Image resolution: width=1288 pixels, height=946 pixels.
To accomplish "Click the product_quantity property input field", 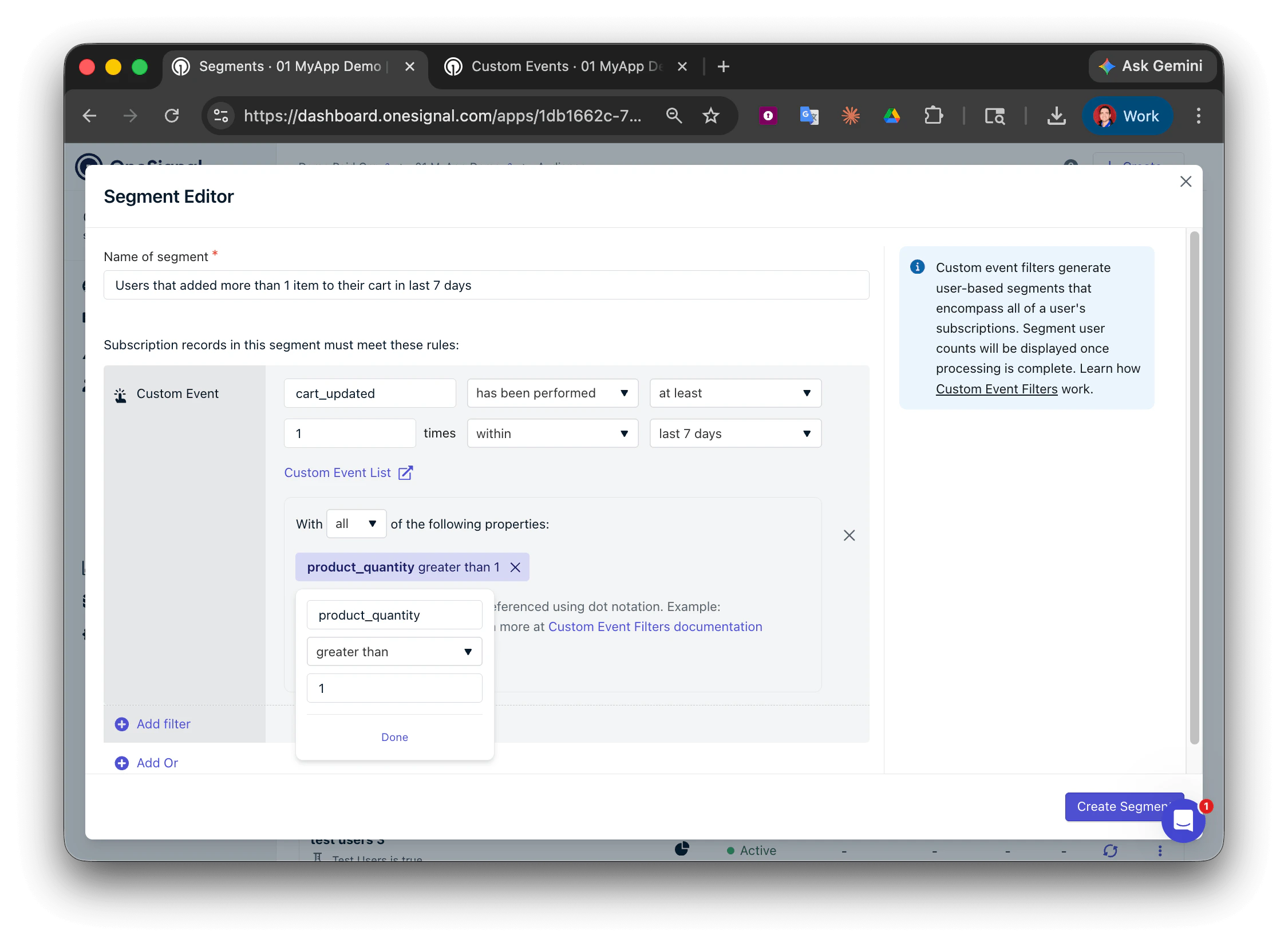I will tap(394, 614).
